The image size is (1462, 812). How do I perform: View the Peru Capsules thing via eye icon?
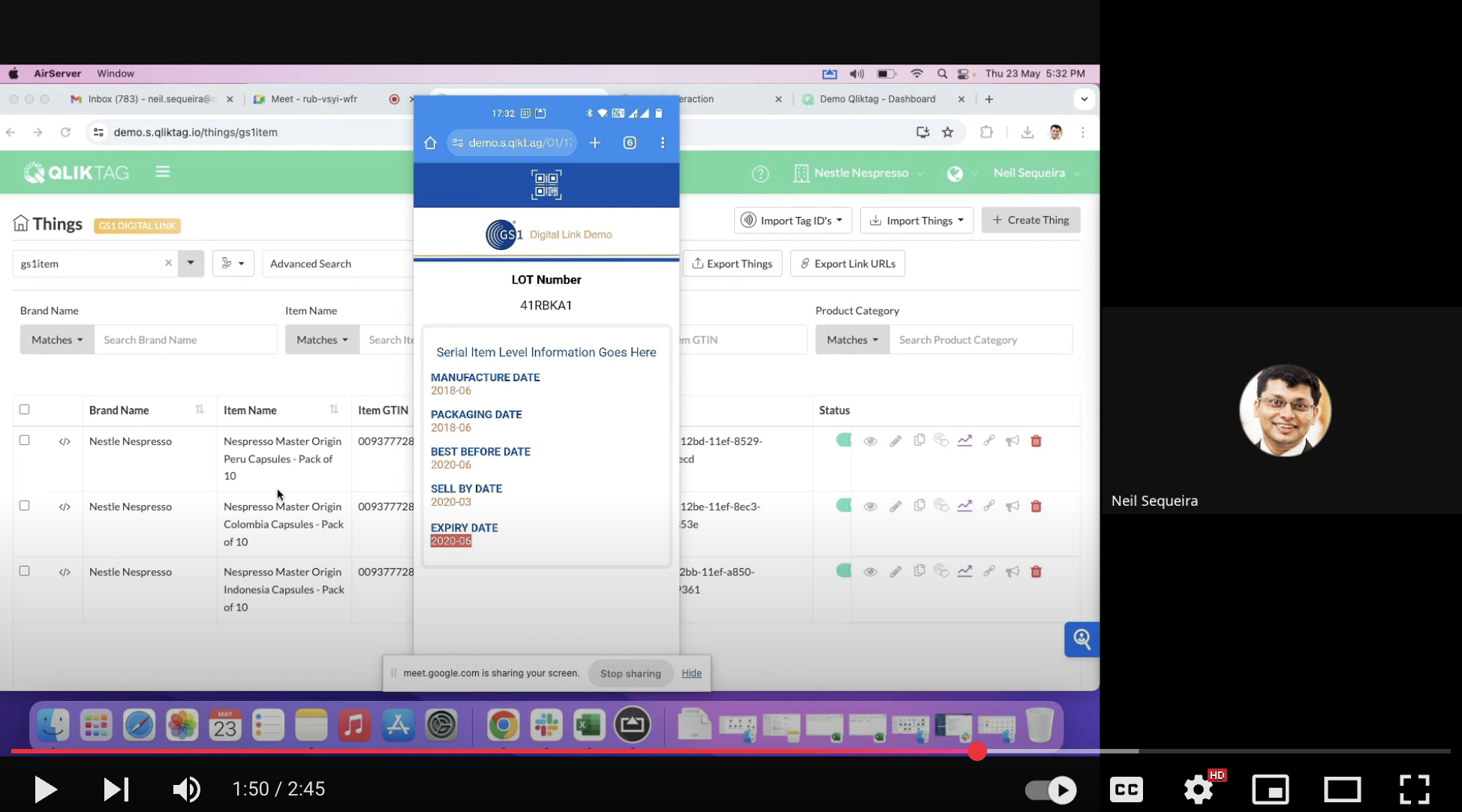[870, 441]
